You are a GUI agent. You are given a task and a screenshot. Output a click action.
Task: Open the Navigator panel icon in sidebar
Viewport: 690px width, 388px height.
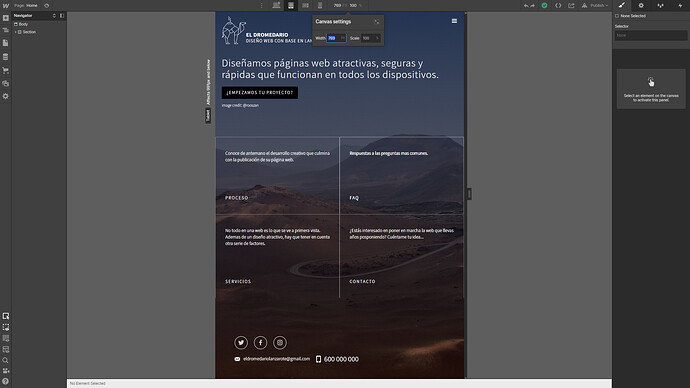tap(6, 30)
